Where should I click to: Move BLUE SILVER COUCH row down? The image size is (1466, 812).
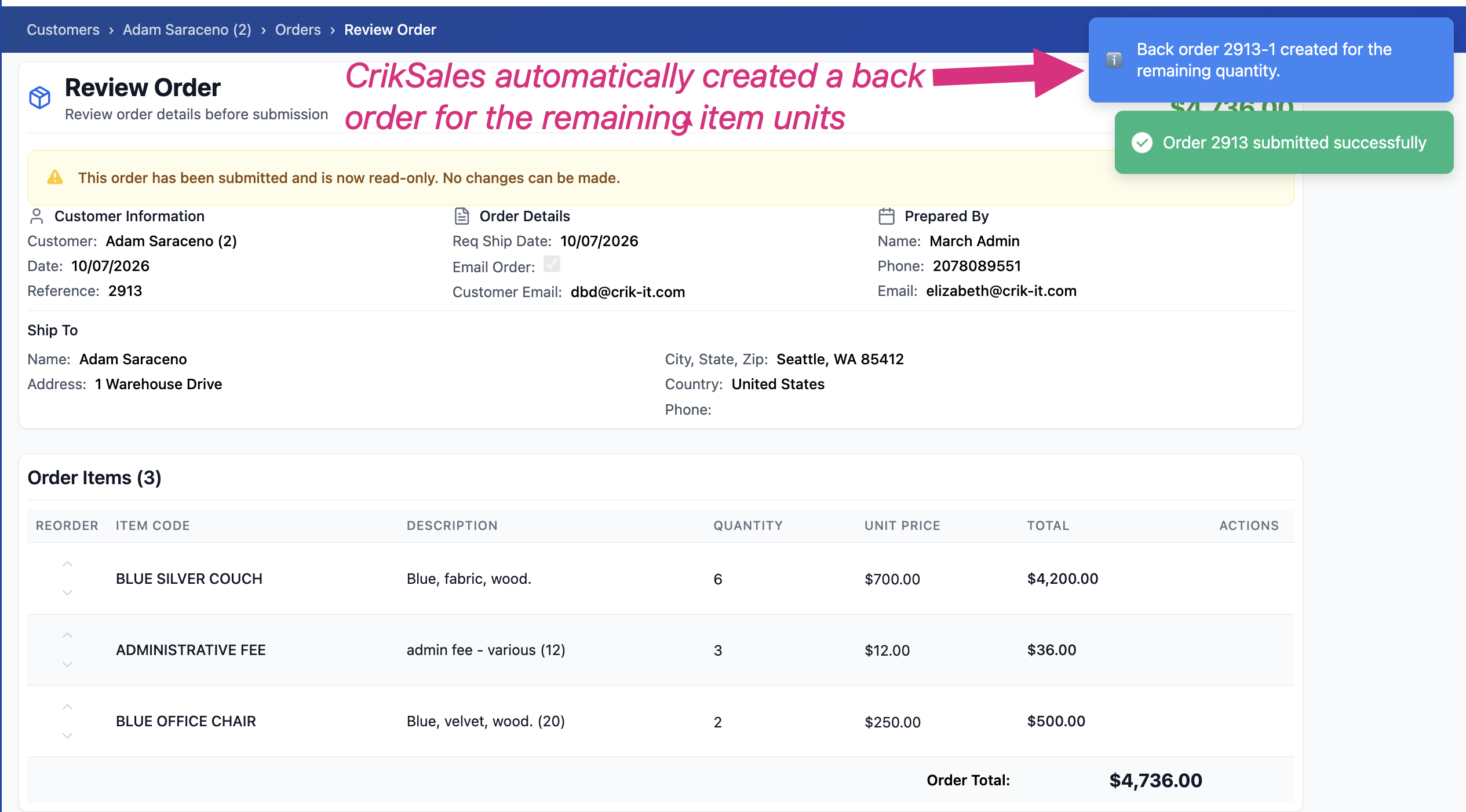tap(67, 592)
